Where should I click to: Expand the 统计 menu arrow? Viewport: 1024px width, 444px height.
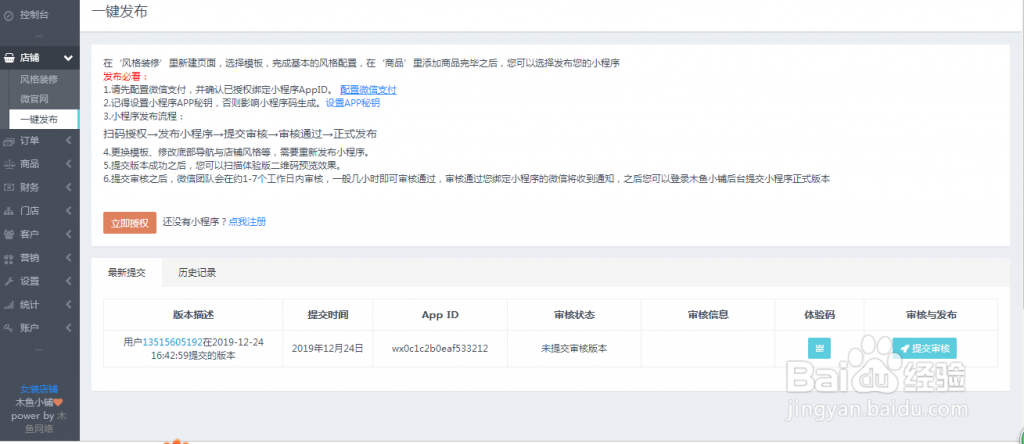(x=69, y=305)
